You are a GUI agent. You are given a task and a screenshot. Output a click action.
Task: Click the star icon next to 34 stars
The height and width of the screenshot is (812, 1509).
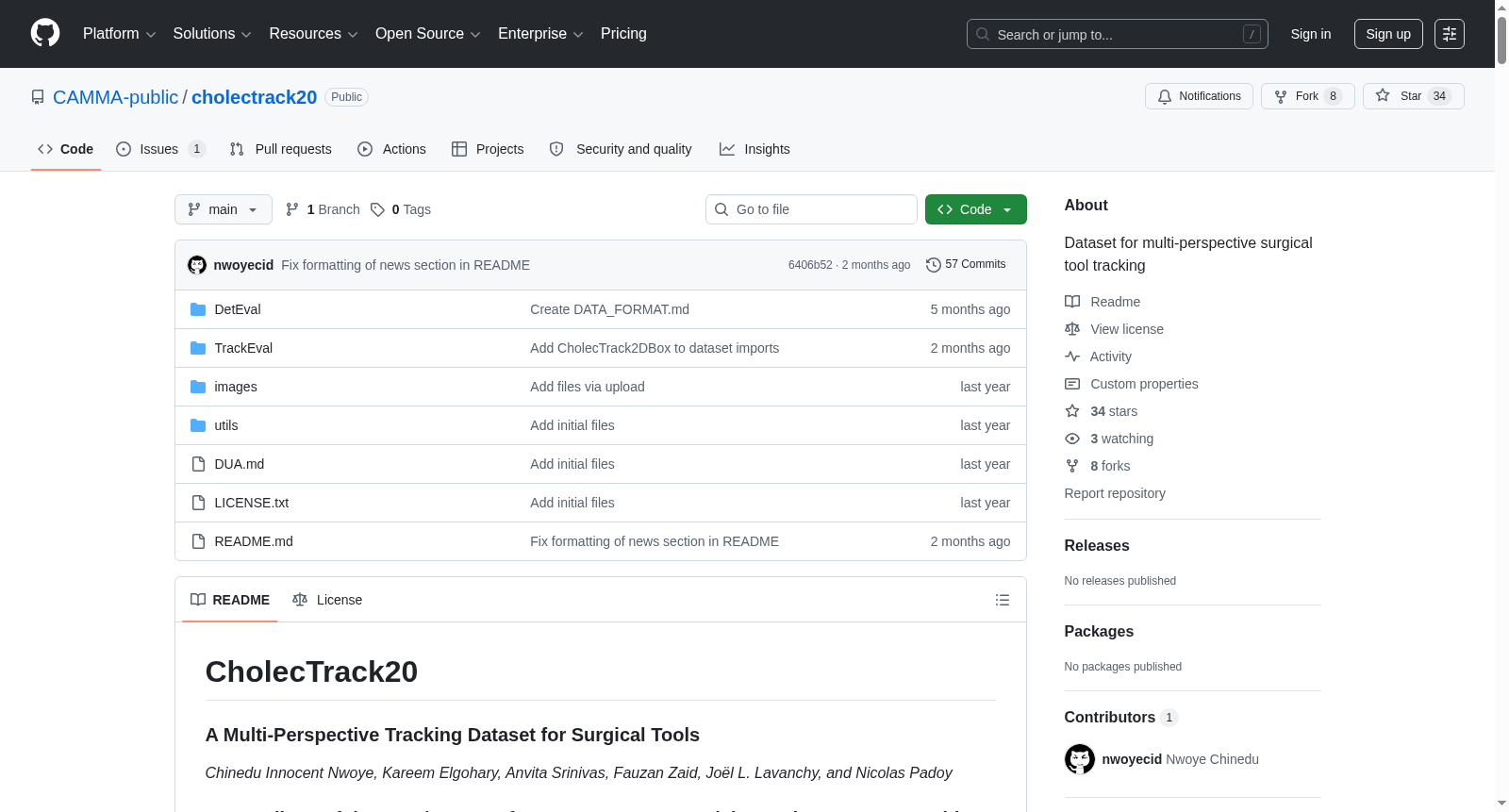tap(1072, 411)
